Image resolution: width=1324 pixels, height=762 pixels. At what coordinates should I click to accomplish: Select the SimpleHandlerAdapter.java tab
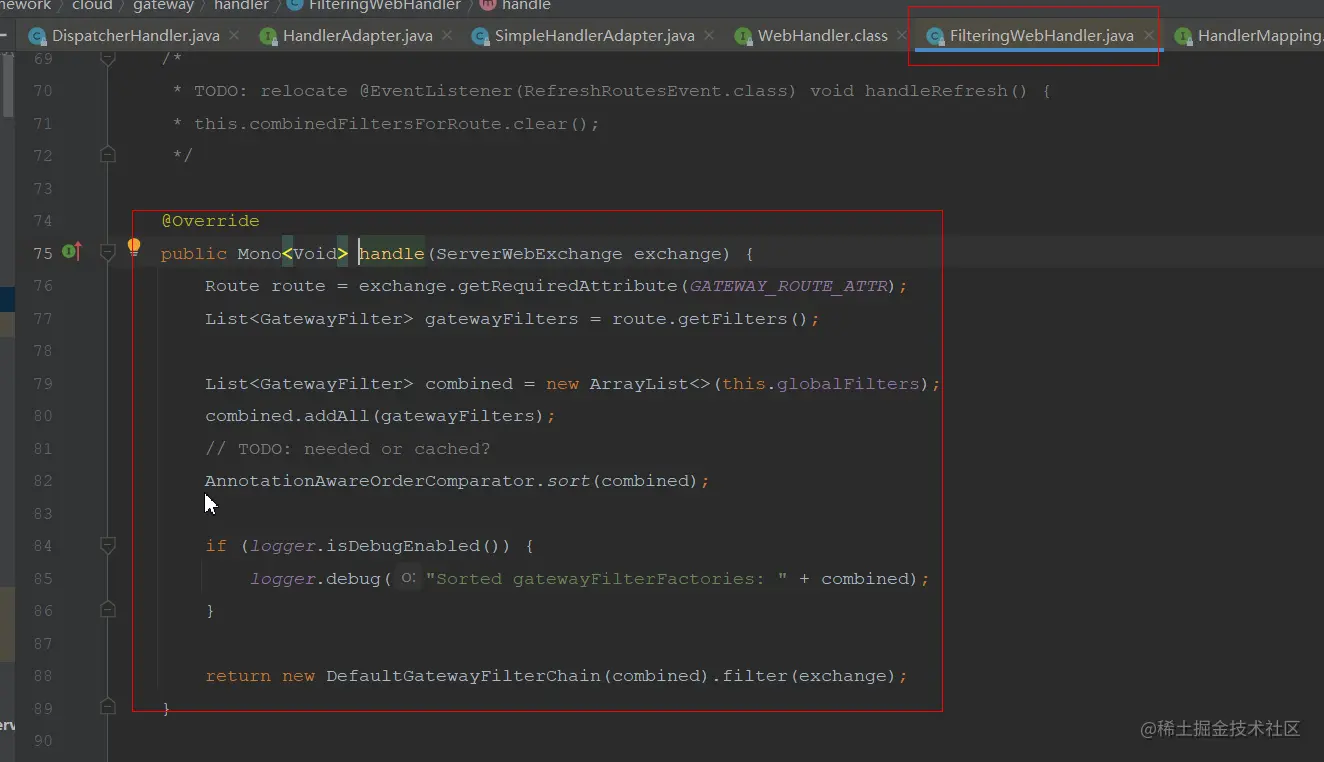(x=594, y=36)
